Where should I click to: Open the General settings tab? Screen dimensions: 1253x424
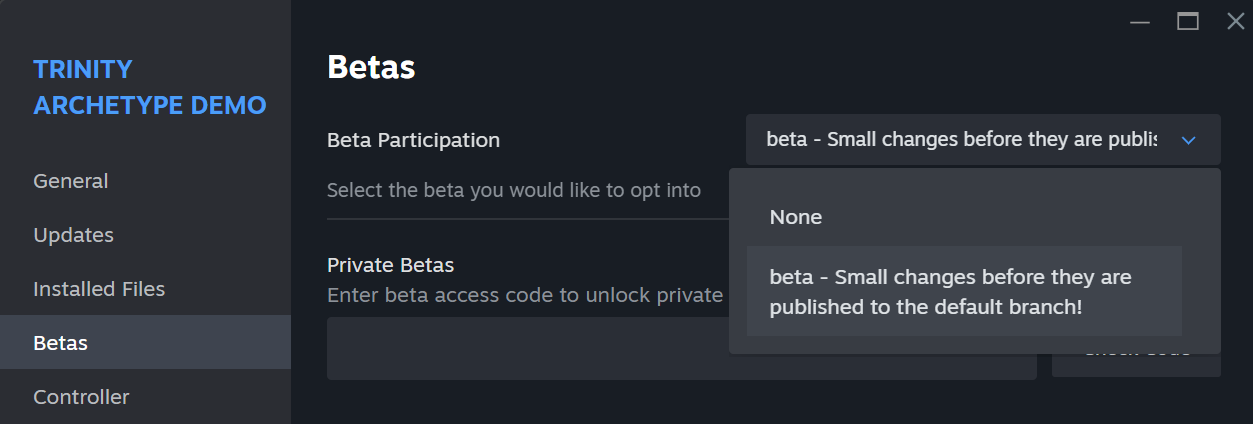71,181
